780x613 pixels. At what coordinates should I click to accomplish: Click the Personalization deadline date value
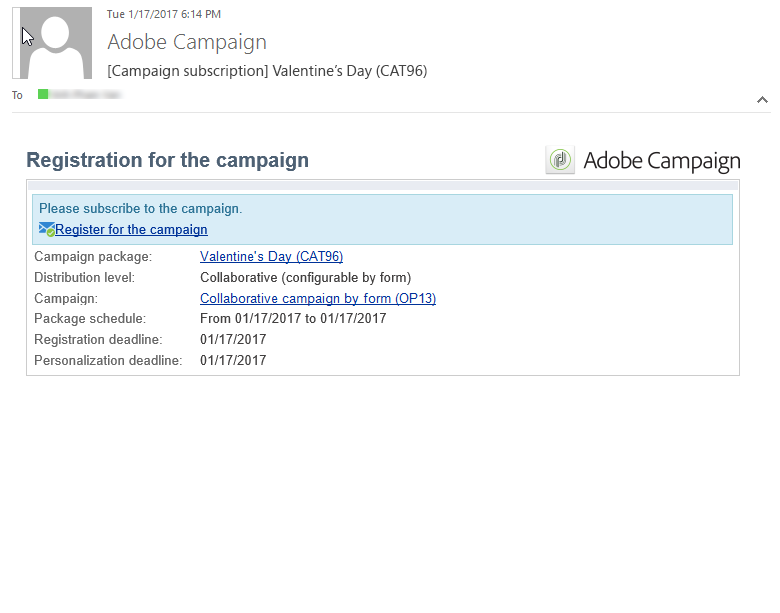pyautogui.click(x=233, y=360)
